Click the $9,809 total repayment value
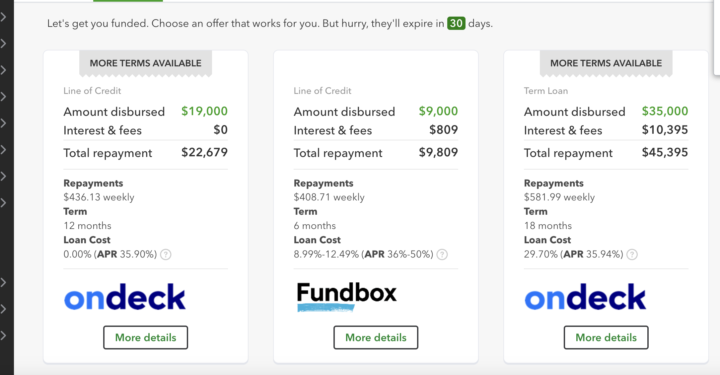The height and width of the screenshot is (375, 720). click(438, 152)
